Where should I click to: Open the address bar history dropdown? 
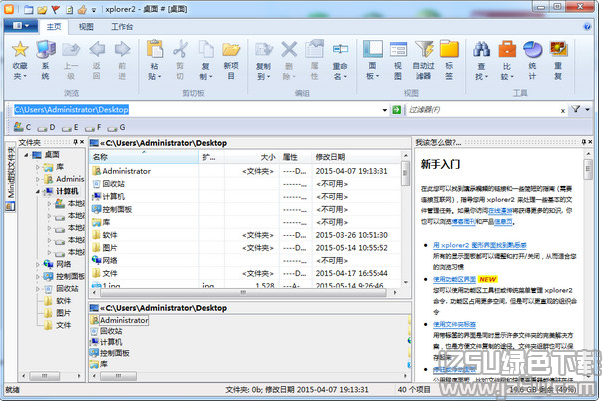[x=384, y=110]
